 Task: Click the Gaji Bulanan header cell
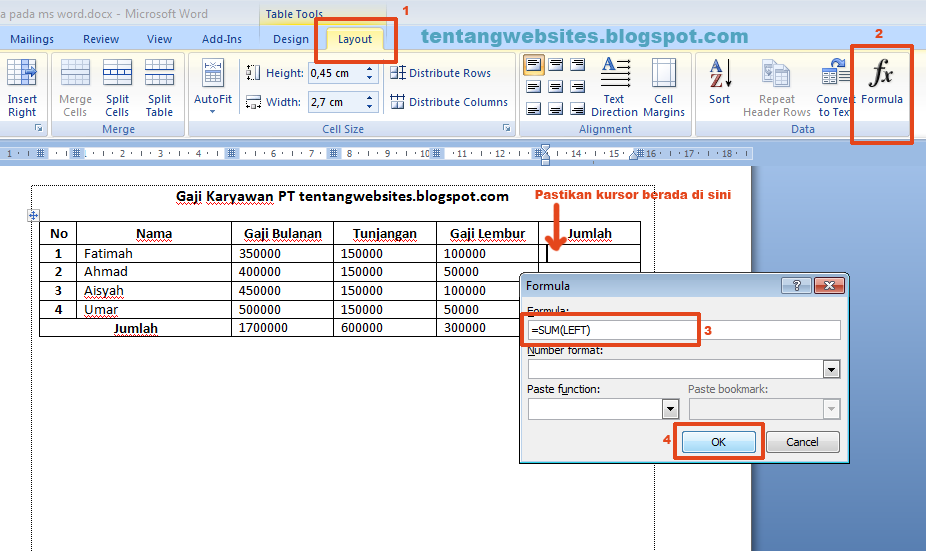[x=282, y=234]
